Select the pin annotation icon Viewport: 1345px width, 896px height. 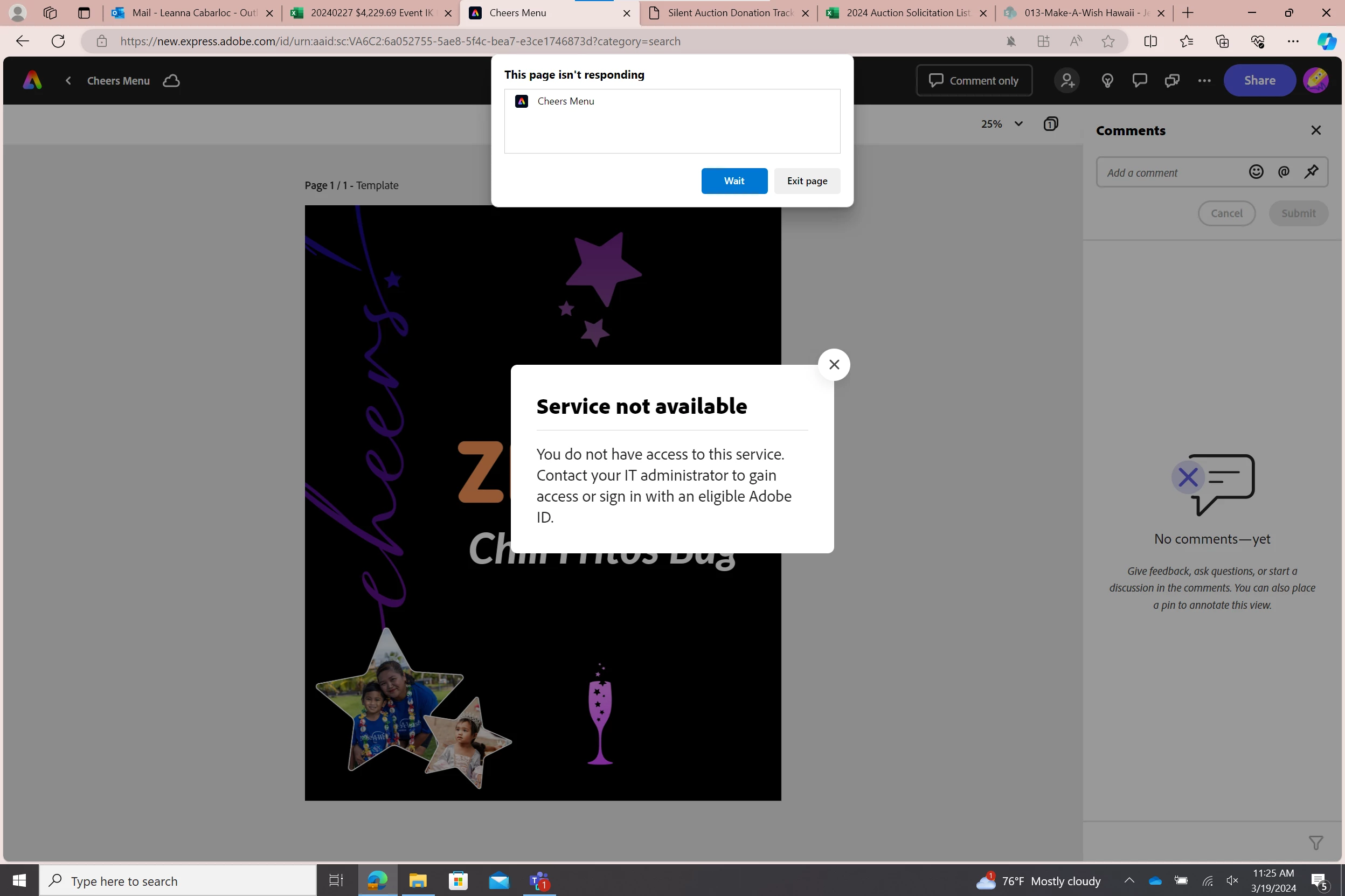tap(1311, 172)
